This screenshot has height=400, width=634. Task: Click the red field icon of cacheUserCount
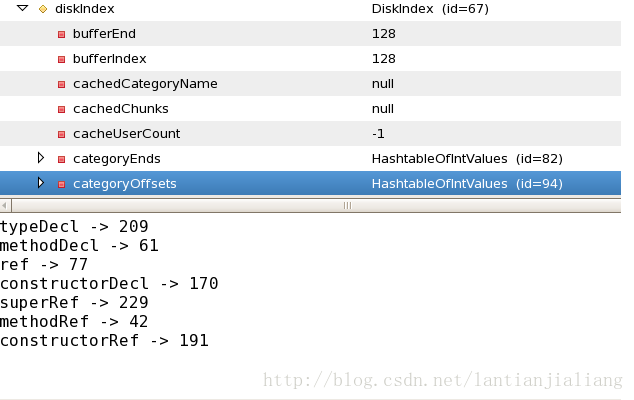point(61,135)
